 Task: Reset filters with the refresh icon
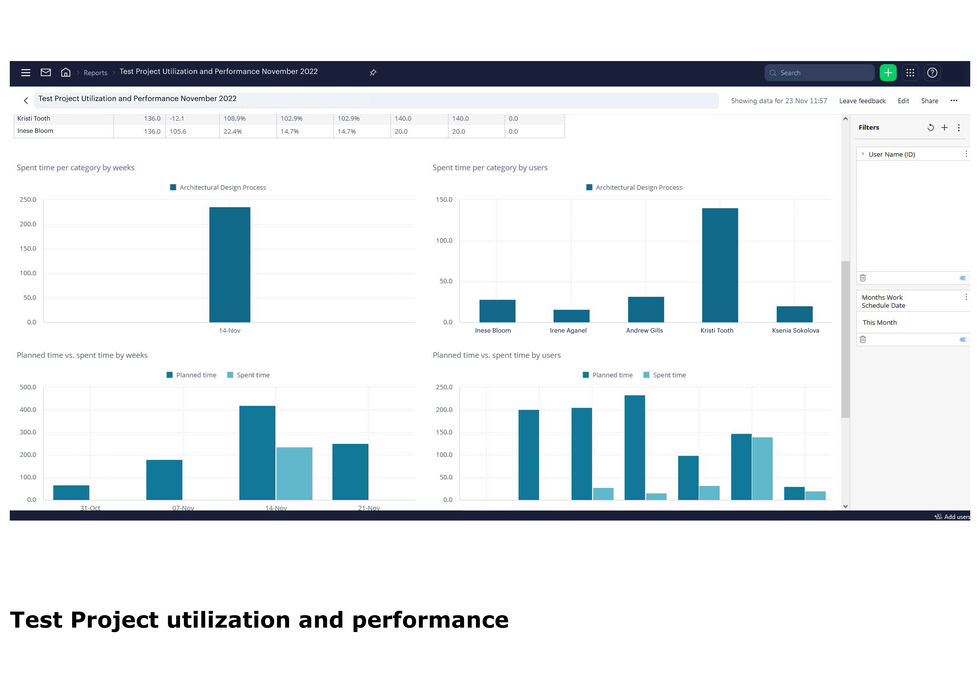pyautogui.click(x=931, y=128)
